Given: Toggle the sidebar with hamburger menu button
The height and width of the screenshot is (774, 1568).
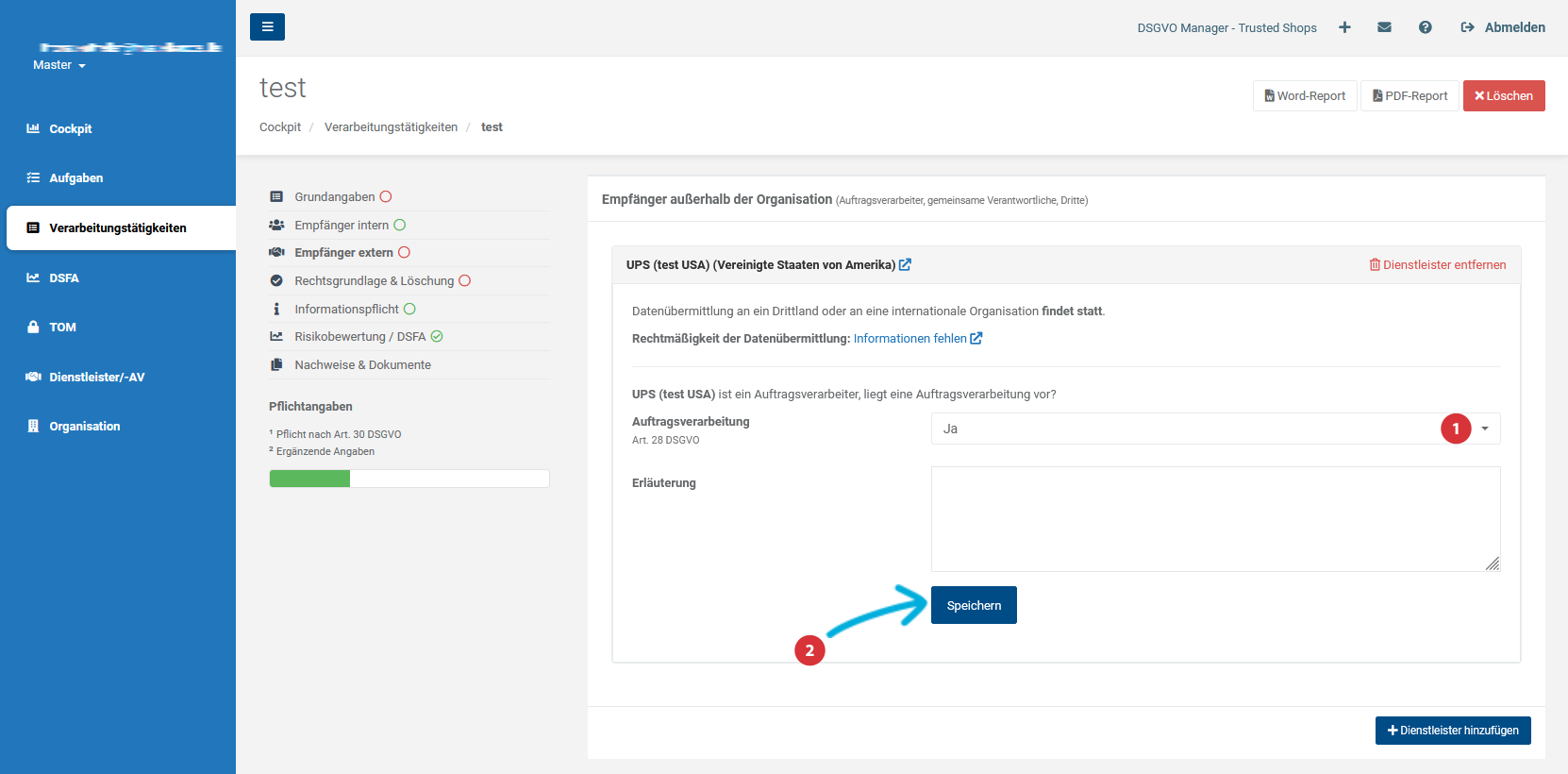Looking at the screenshot, I should click(x=267, y=26).
